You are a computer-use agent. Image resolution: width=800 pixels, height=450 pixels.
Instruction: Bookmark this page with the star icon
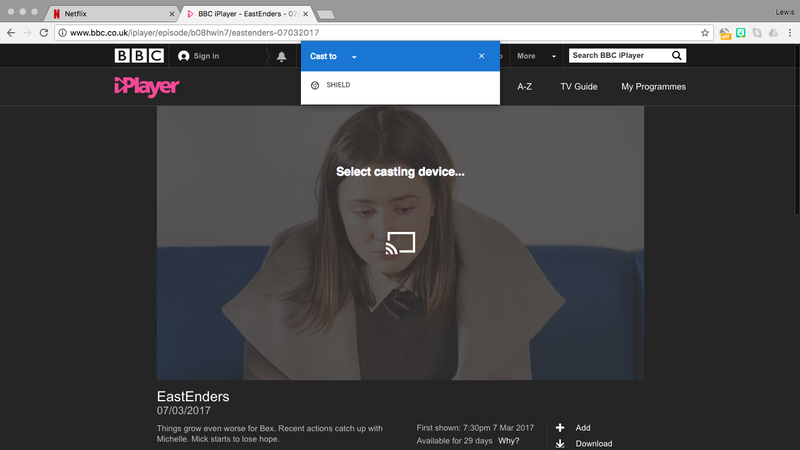(705, 33)
